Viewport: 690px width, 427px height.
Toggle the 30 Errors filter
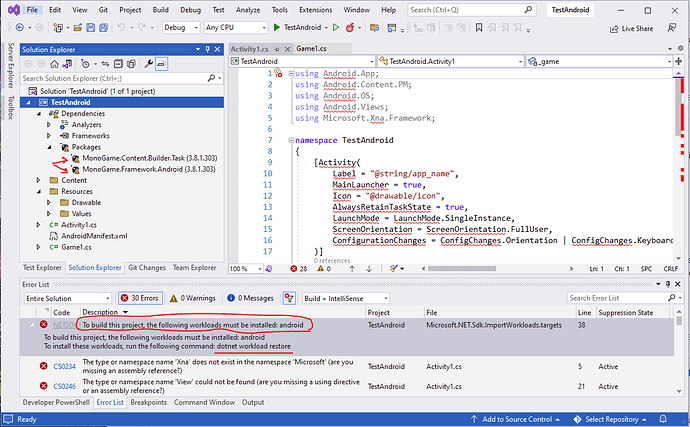pyautogui.click(x=140, y=298)
